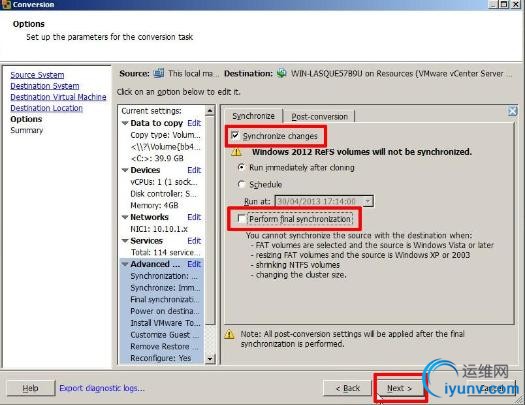Select the 'Copy type: Volum...' row
Screen dimensions: 525x405
coord(165,135)
